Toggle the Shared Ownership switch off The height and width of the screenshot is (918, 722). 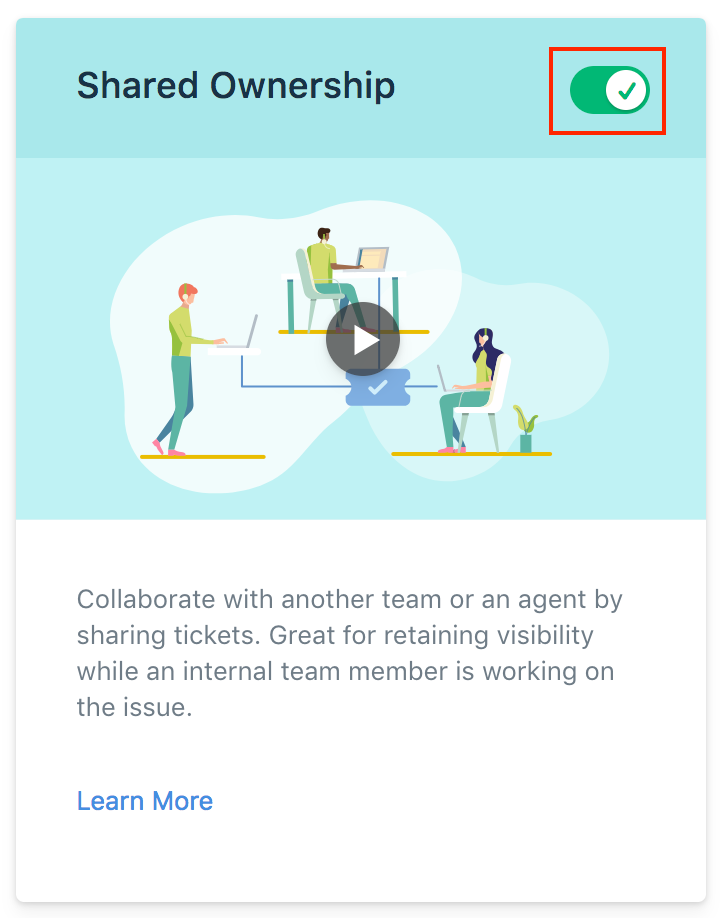pyautogui.click(x=610, y=90)
